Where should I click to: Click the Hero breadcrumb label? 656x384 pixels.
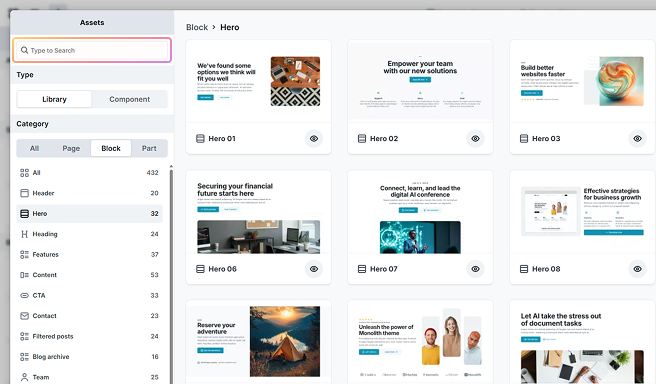230,27
